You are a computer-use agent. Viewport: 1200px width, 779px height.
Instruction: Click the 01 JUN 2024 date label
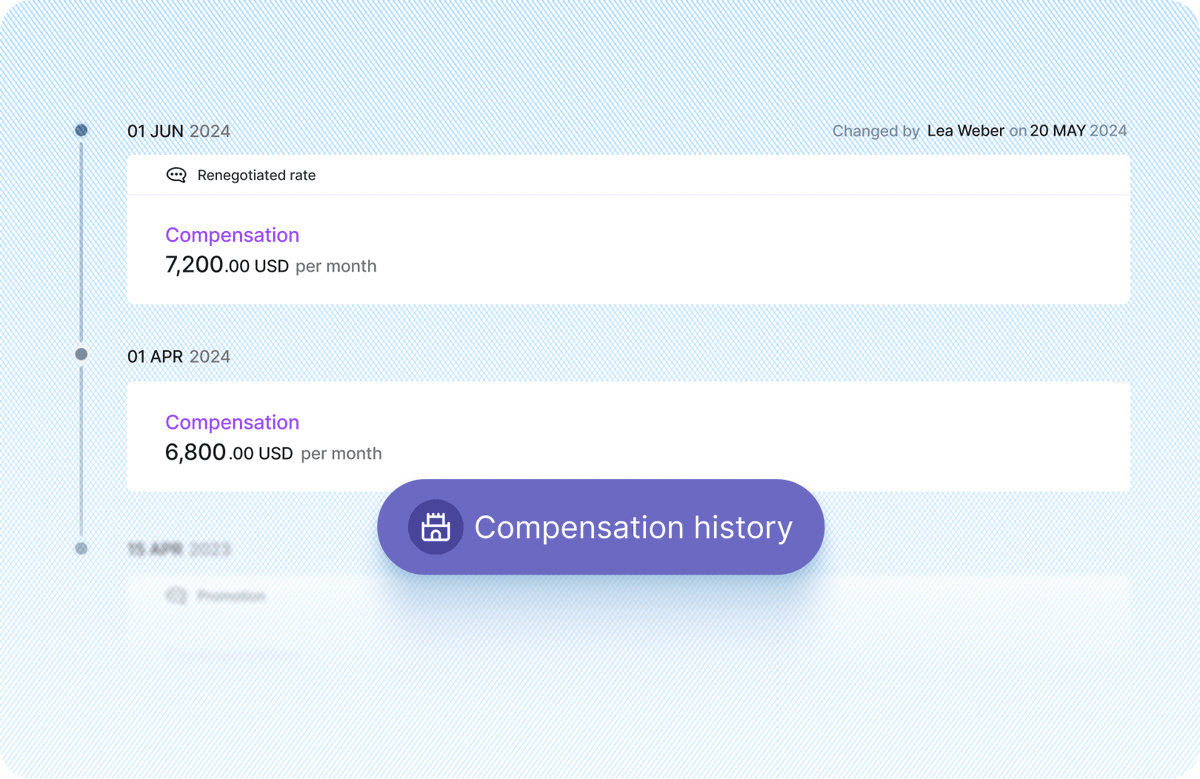[179, 131]
